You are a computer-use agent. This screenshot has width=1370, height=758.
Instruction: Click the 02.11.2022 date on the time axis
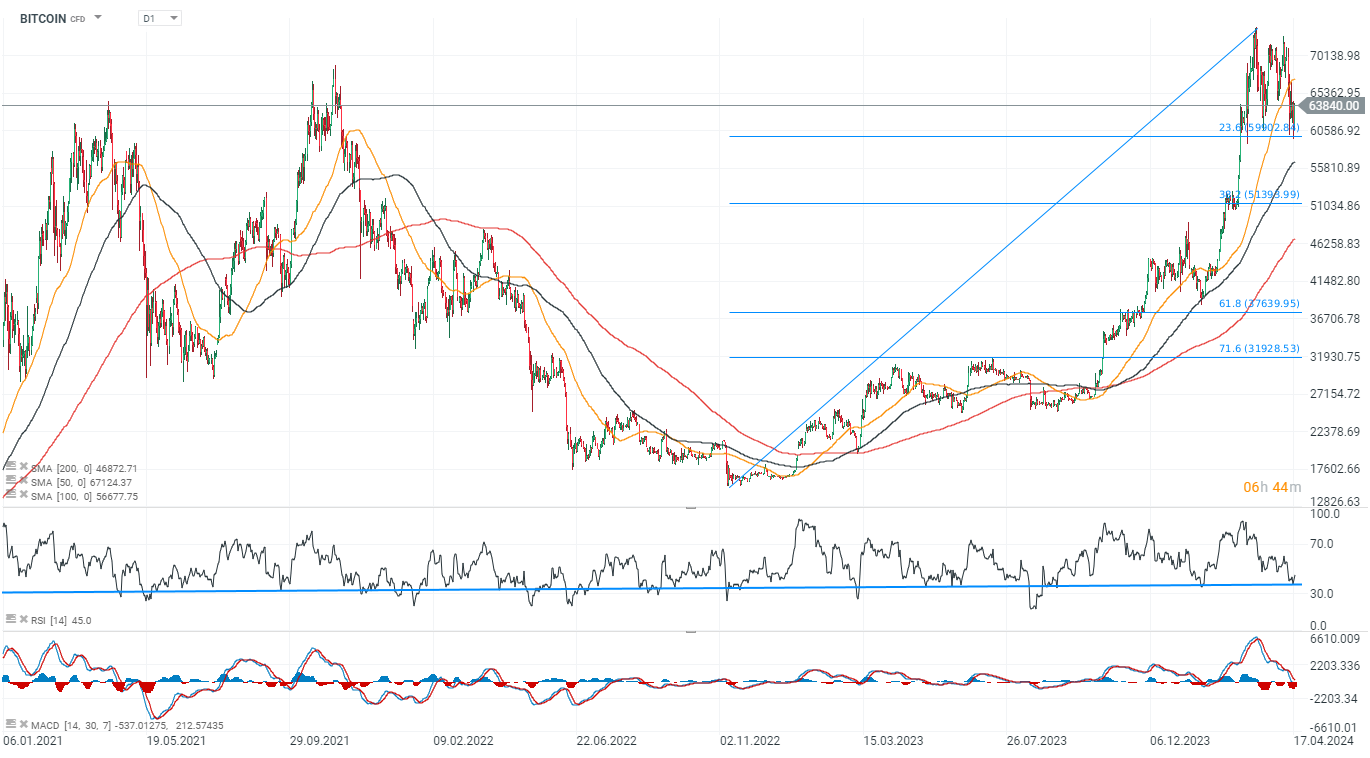coord(749,741)
